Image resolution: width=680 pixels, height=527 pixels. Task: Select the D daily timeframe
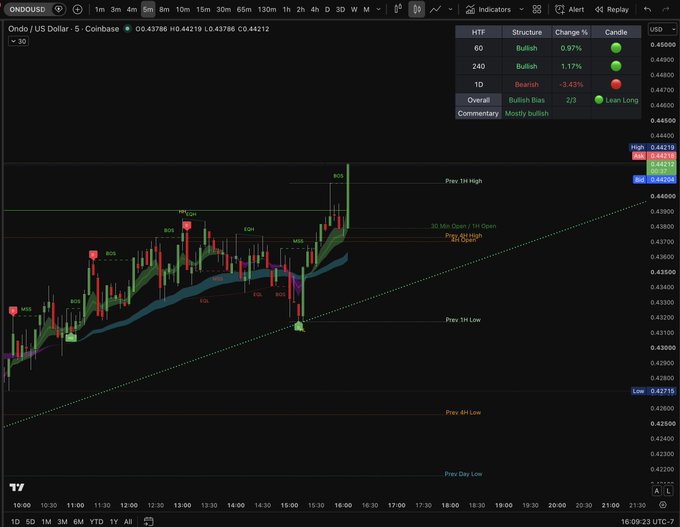pos(327,9)
